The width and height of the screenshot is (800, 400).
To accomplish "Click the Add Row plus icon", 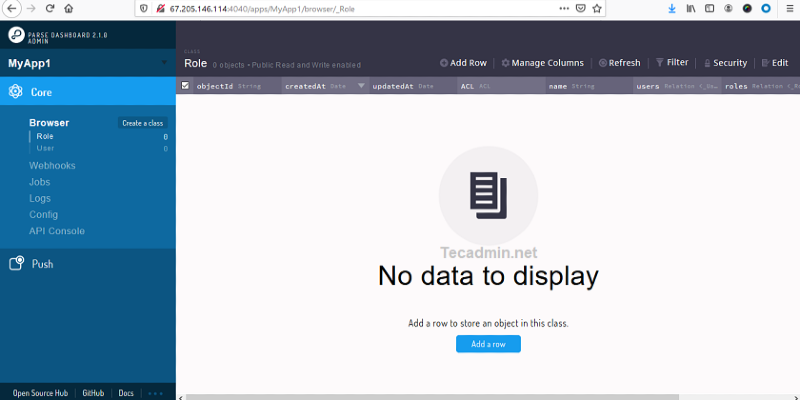I will 443,63.
